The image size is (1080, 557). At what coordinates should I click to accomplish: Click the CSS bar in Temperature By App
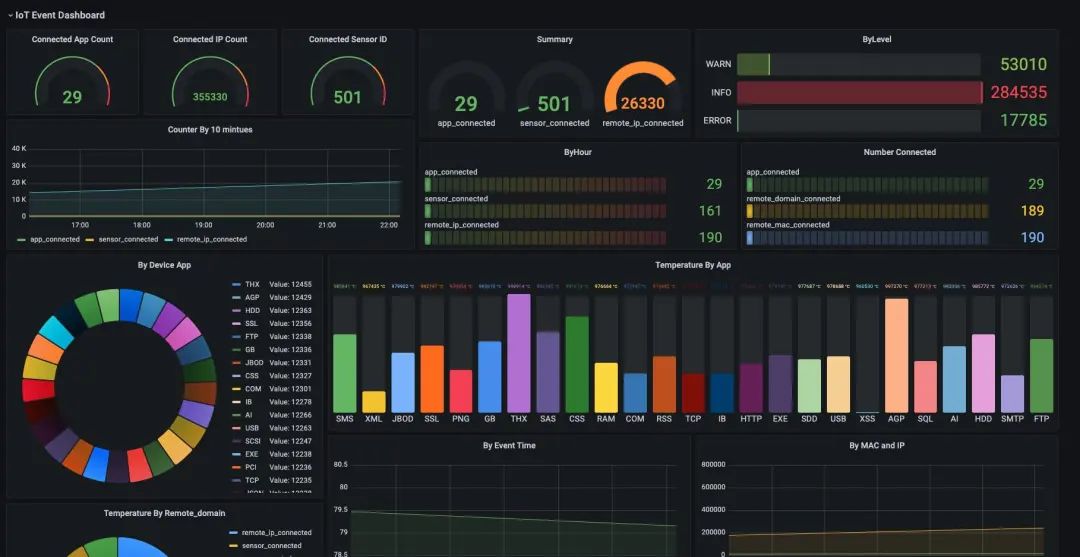[x=577, y=364]
